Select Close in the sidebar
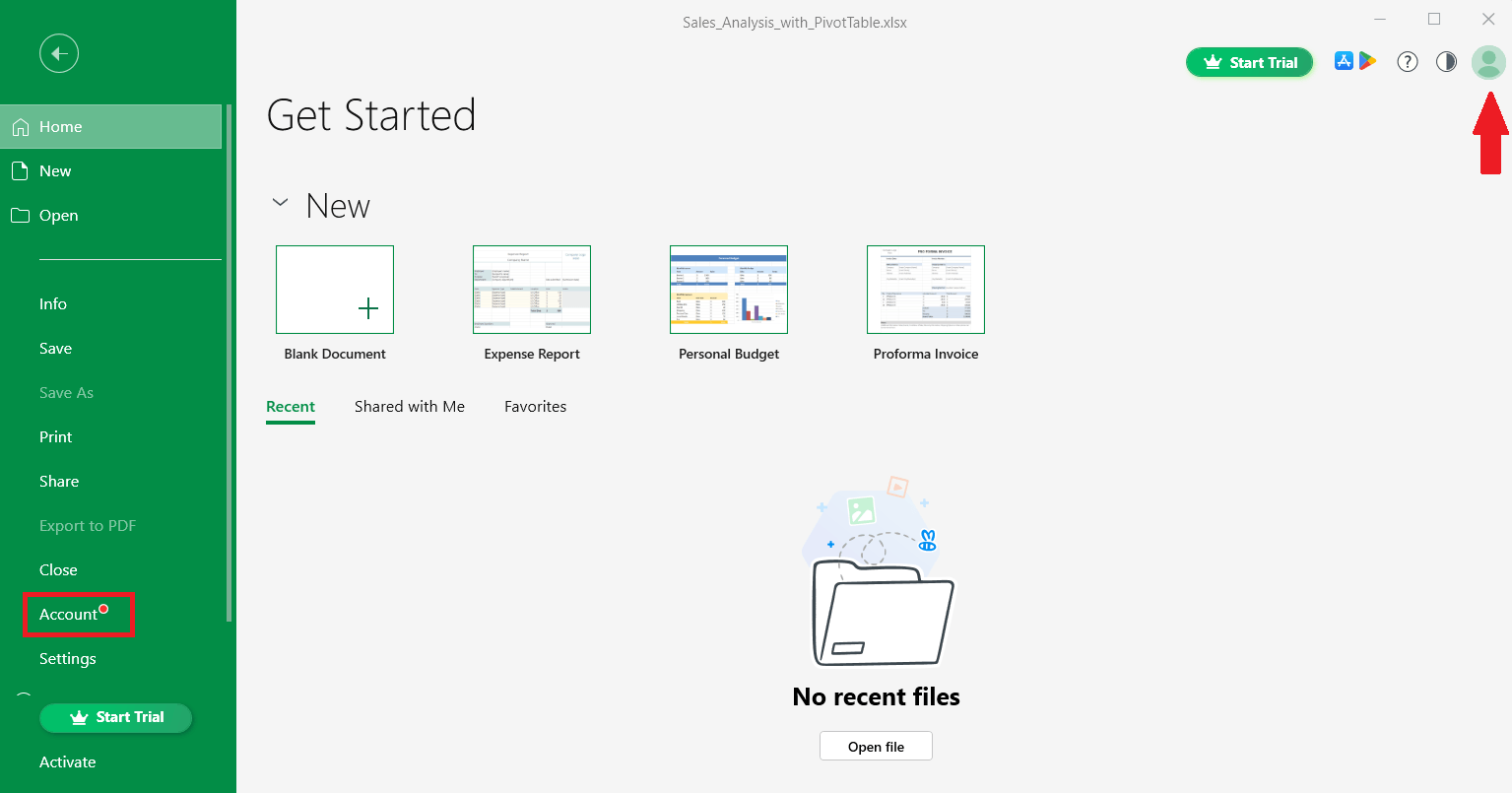Image resolution: width=1512 pixels, height=793 pixels. [58, 570]
